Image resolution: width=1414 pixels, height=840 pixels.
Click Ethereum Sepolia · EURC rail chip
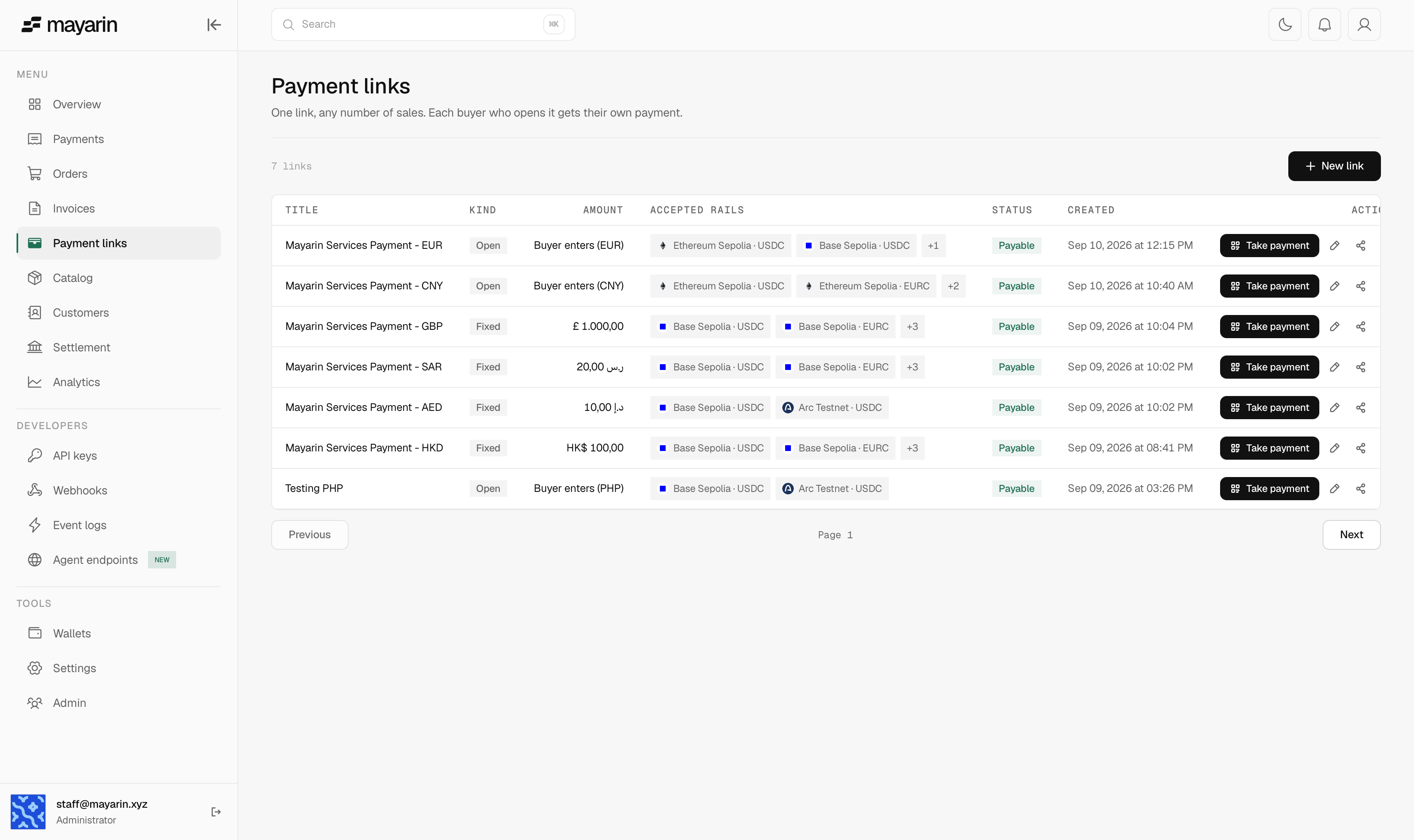pyautogui.click(x=866, y=286)
